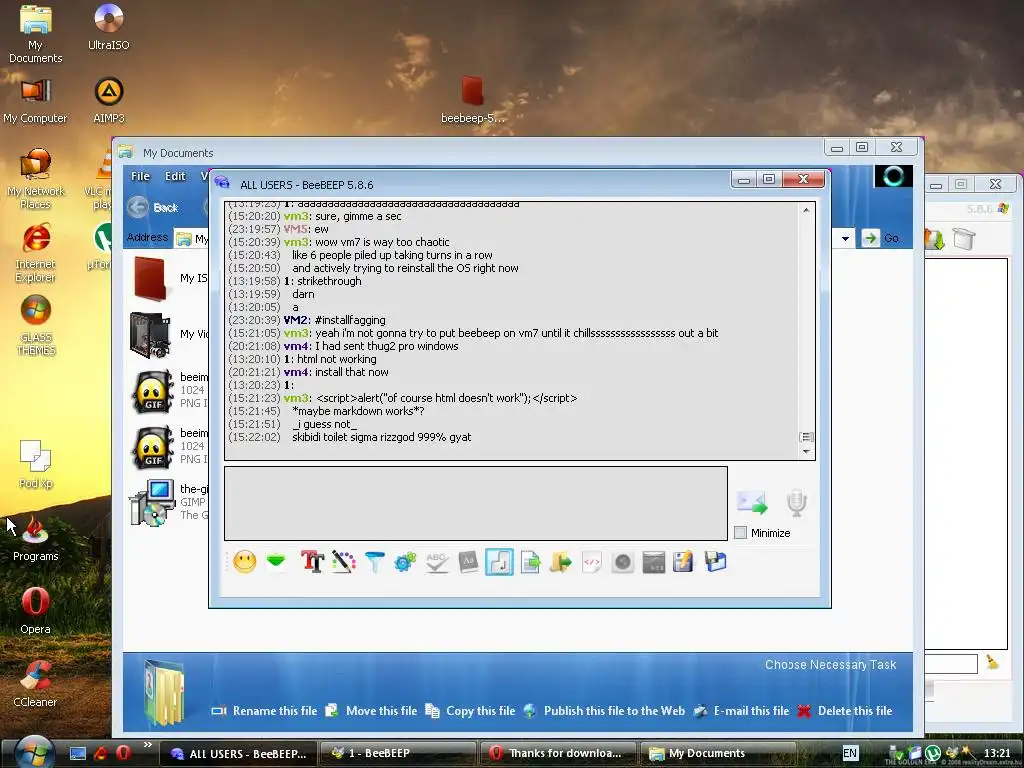Select the UltraISO desktop icon
1024x768 pixels.
pos(108,27)
